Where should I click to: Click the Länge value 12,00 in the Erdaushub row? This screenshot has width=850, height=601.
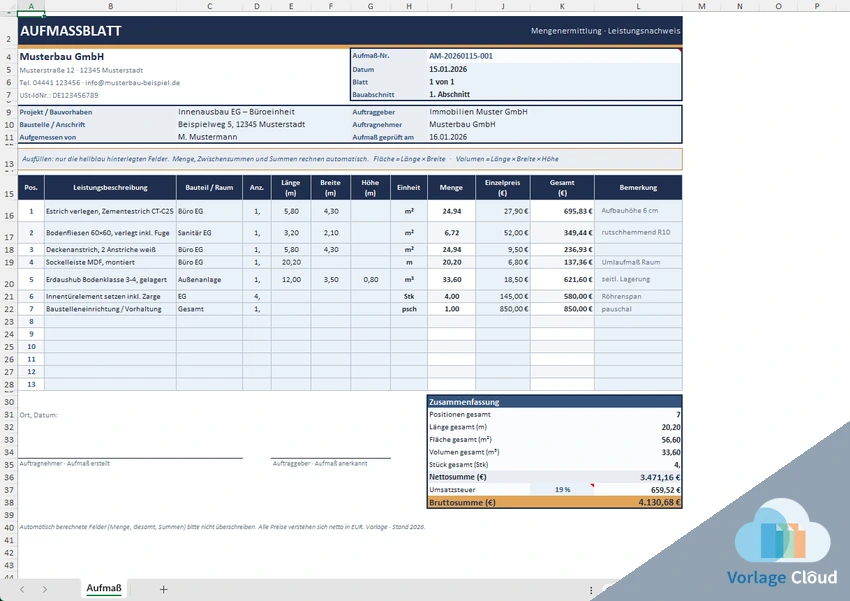(291, 280)
